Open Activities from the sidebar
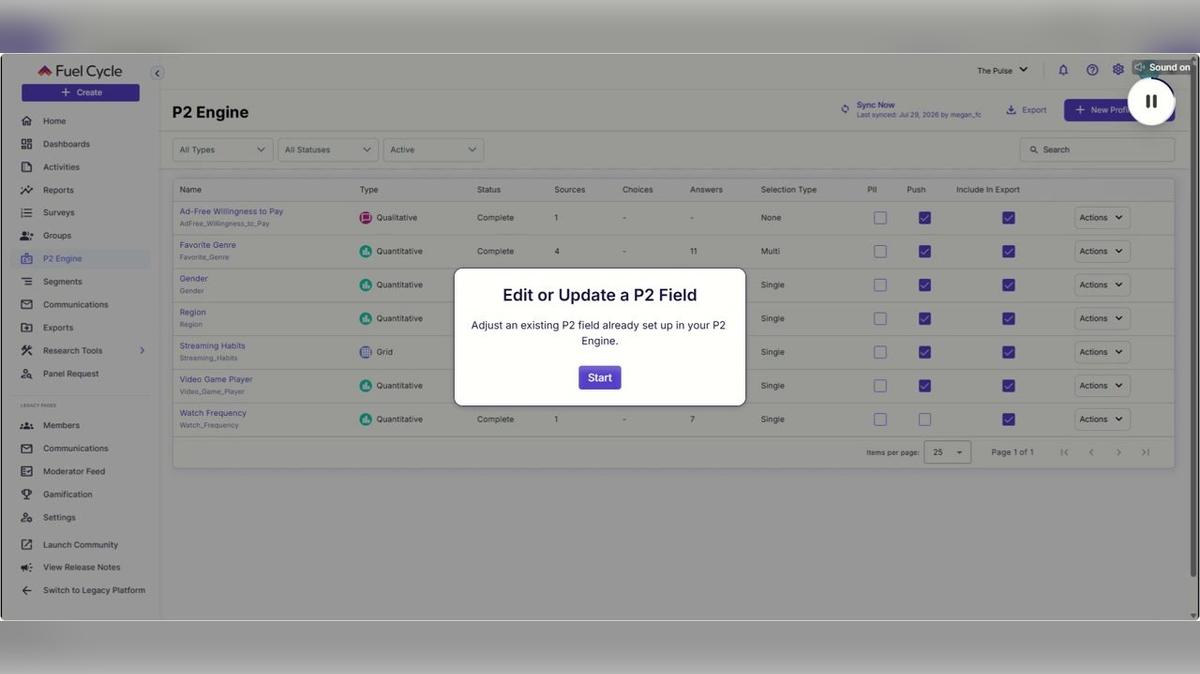The width and height of the screenshot is (1200, 674). coord(61,167)
